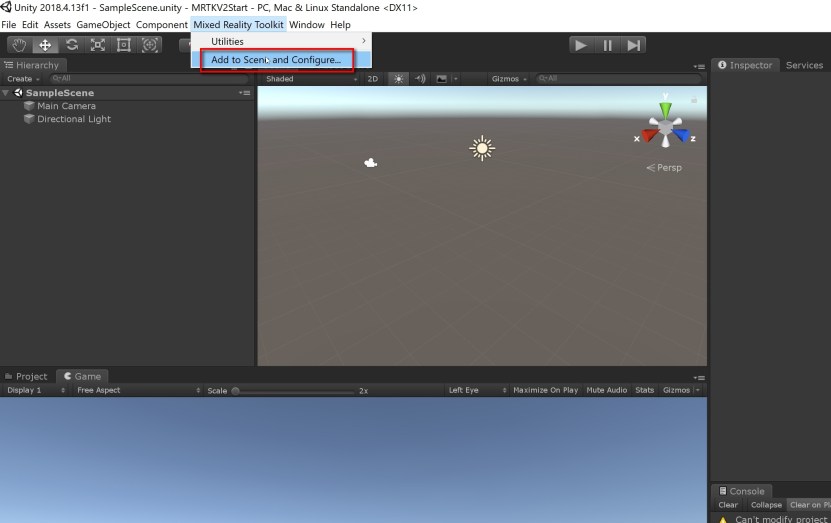Open the Scene view Gizmos dropdown
Viewport: 831px width, 523px height.
(x=509, y=78)
